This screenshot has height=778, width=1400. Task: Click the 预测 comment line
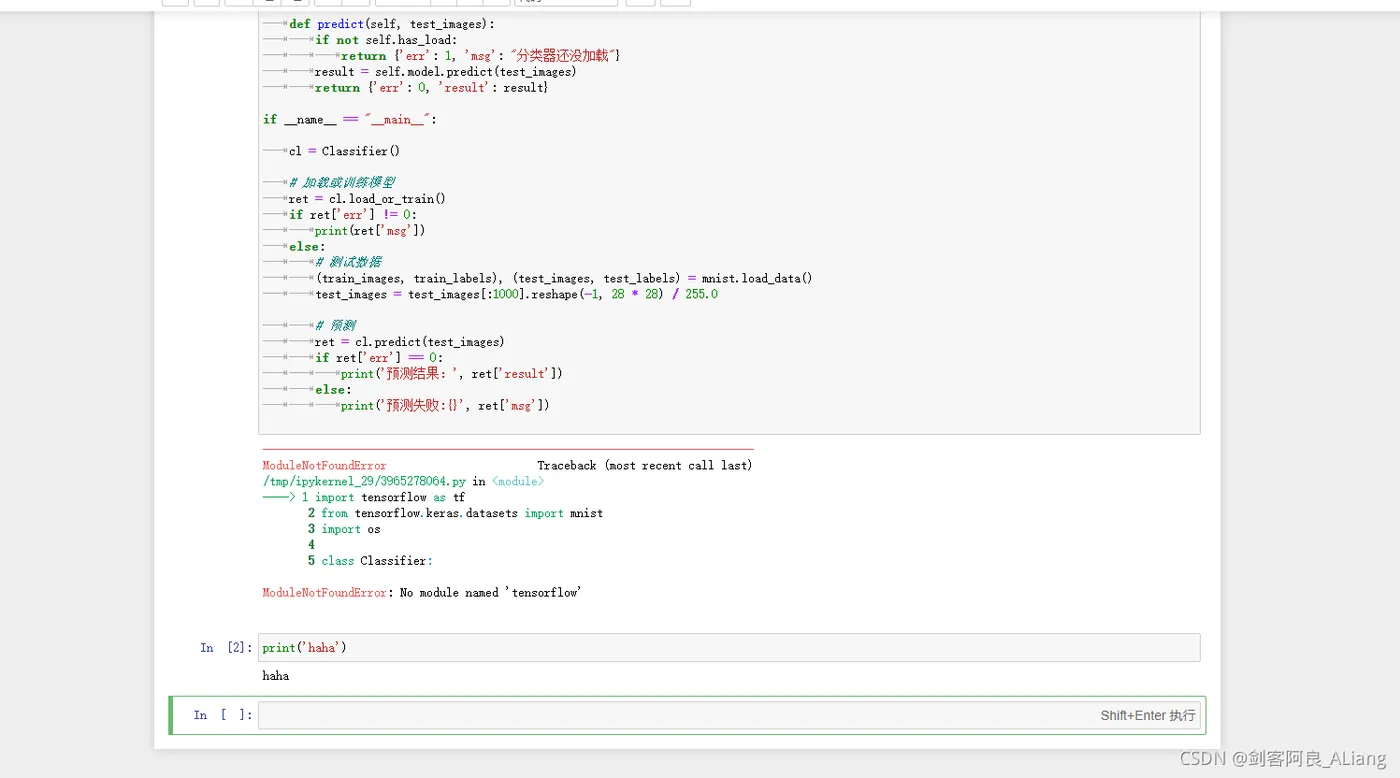click(x=335, y=325)
